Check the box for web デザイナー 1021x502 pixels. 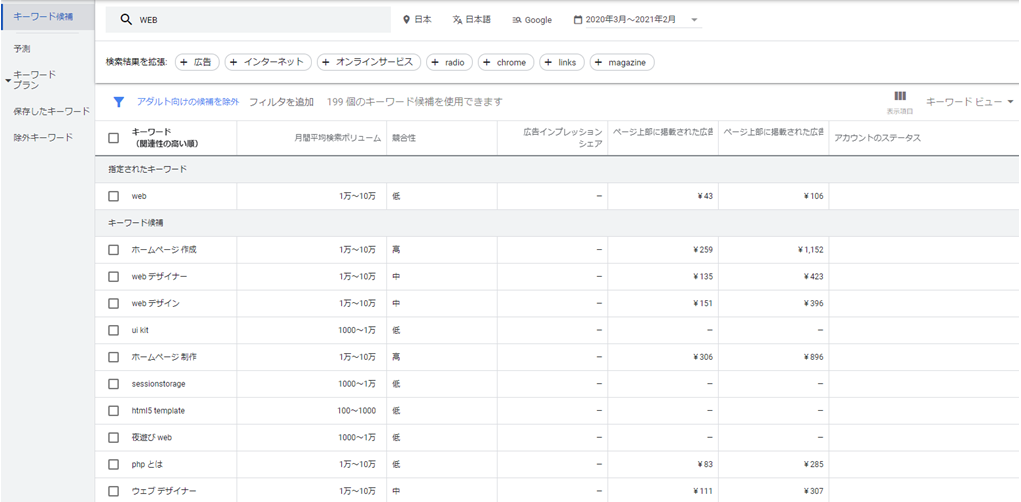pos(114,277)
